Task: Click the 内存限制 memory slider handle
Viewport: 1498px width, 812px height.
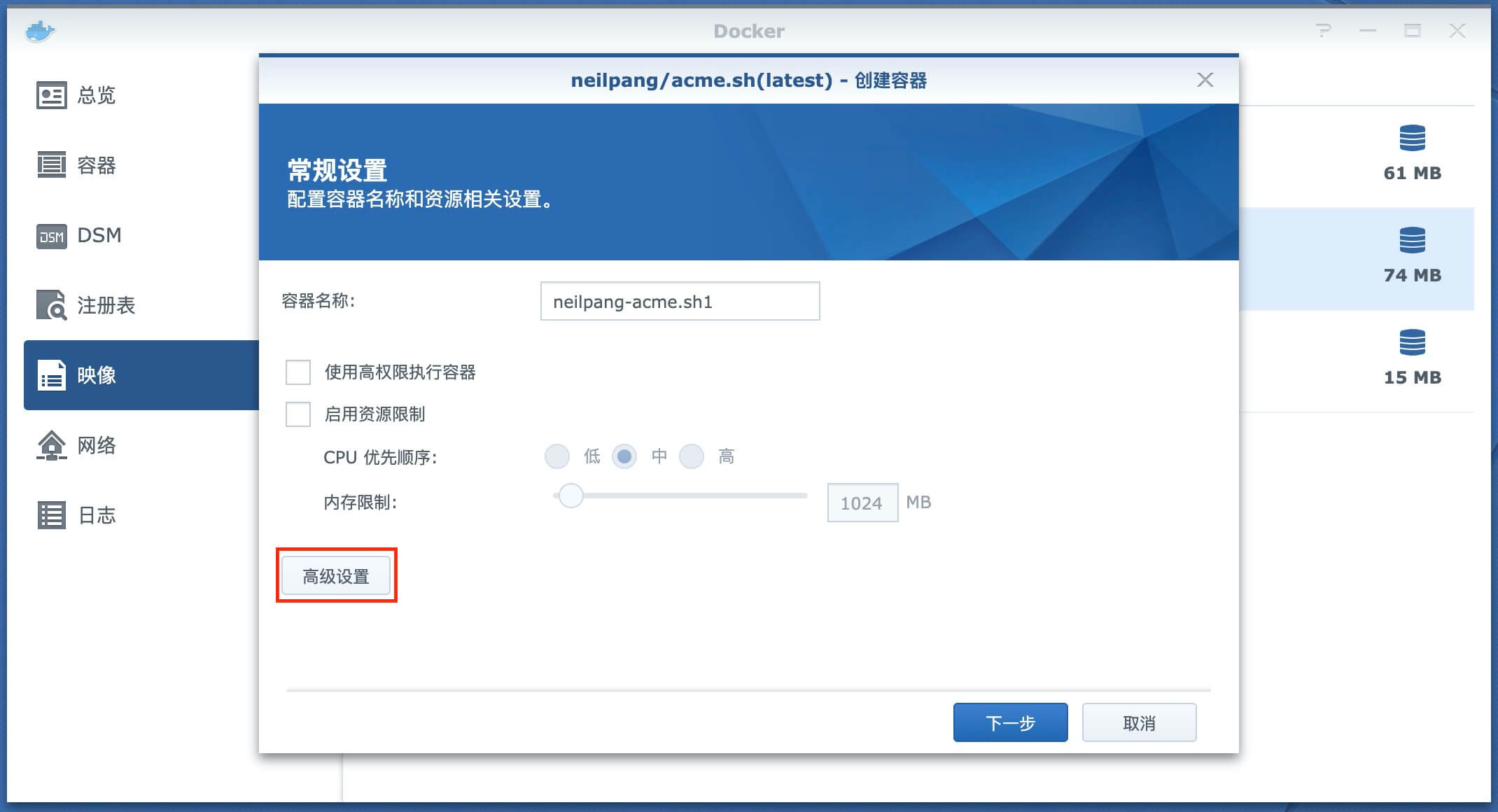Action: (x=571, y=496)
